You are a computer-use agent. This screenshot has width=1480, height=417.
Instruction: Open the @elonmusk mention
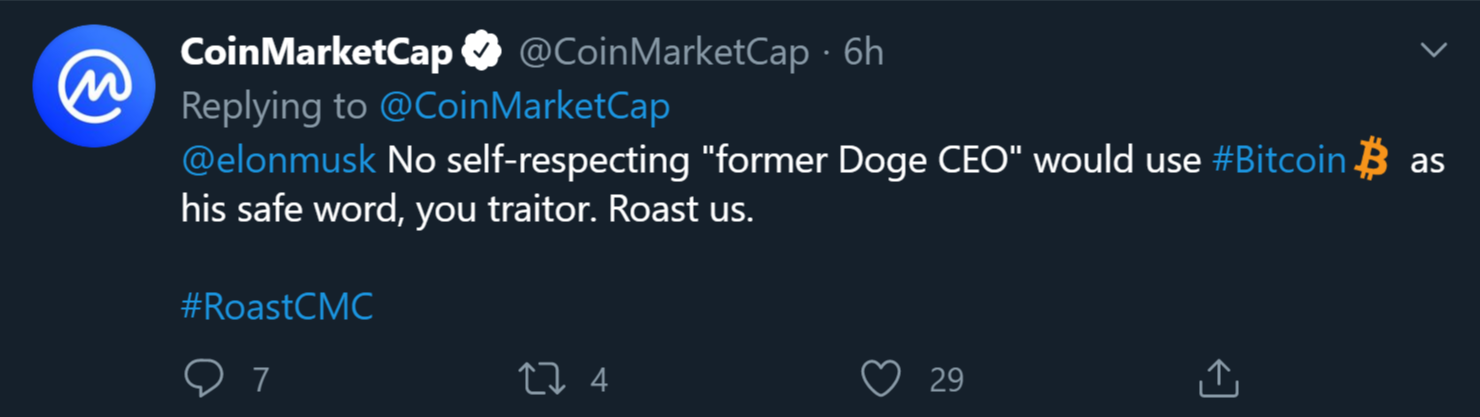pyautogui.click(x=278, y=160)
